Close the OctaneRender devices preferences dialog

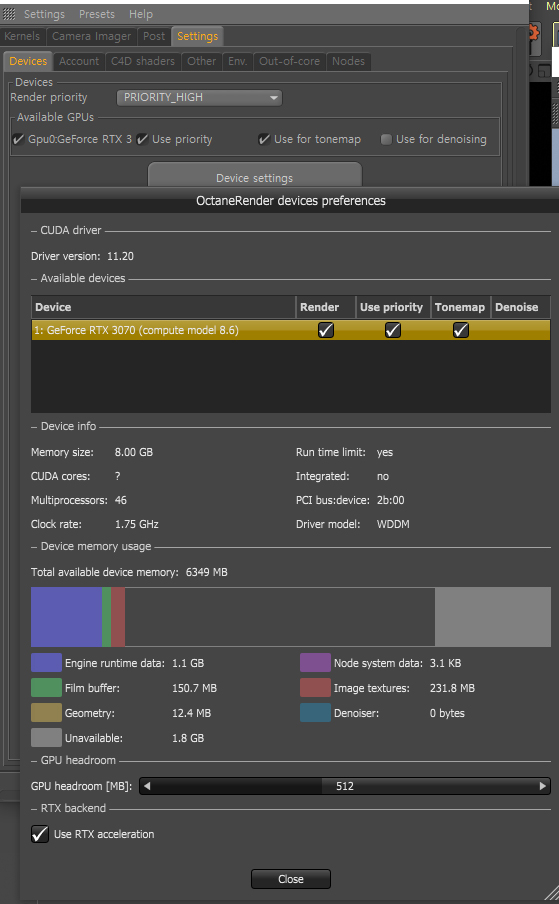tap(291, 879)
